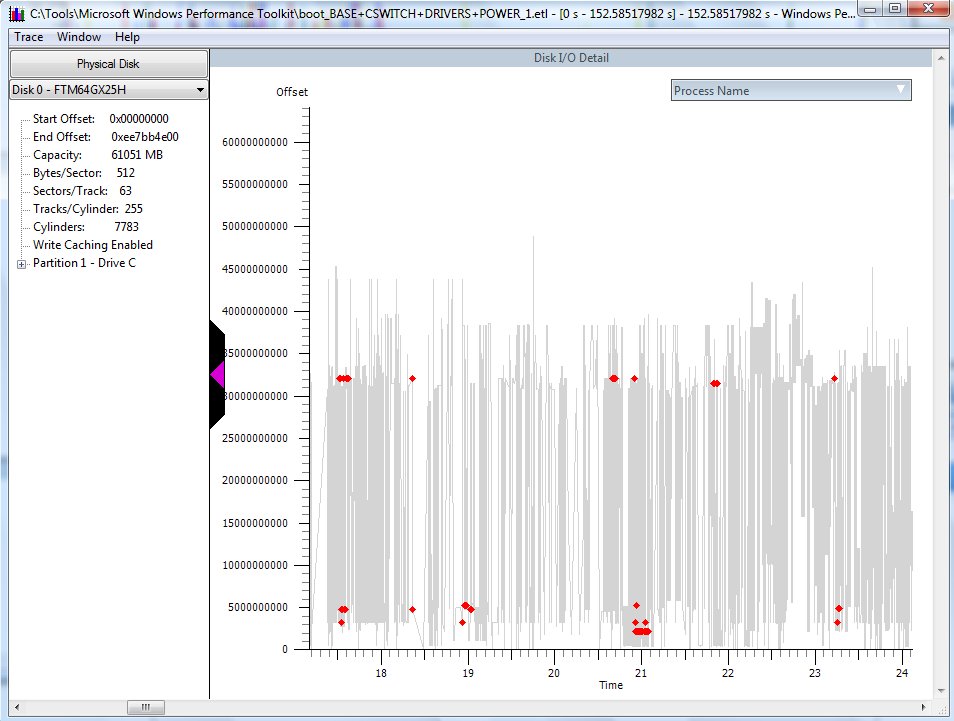Click the horizontal scrollbar thumb
954x721 pixels.
pos(145,707)
